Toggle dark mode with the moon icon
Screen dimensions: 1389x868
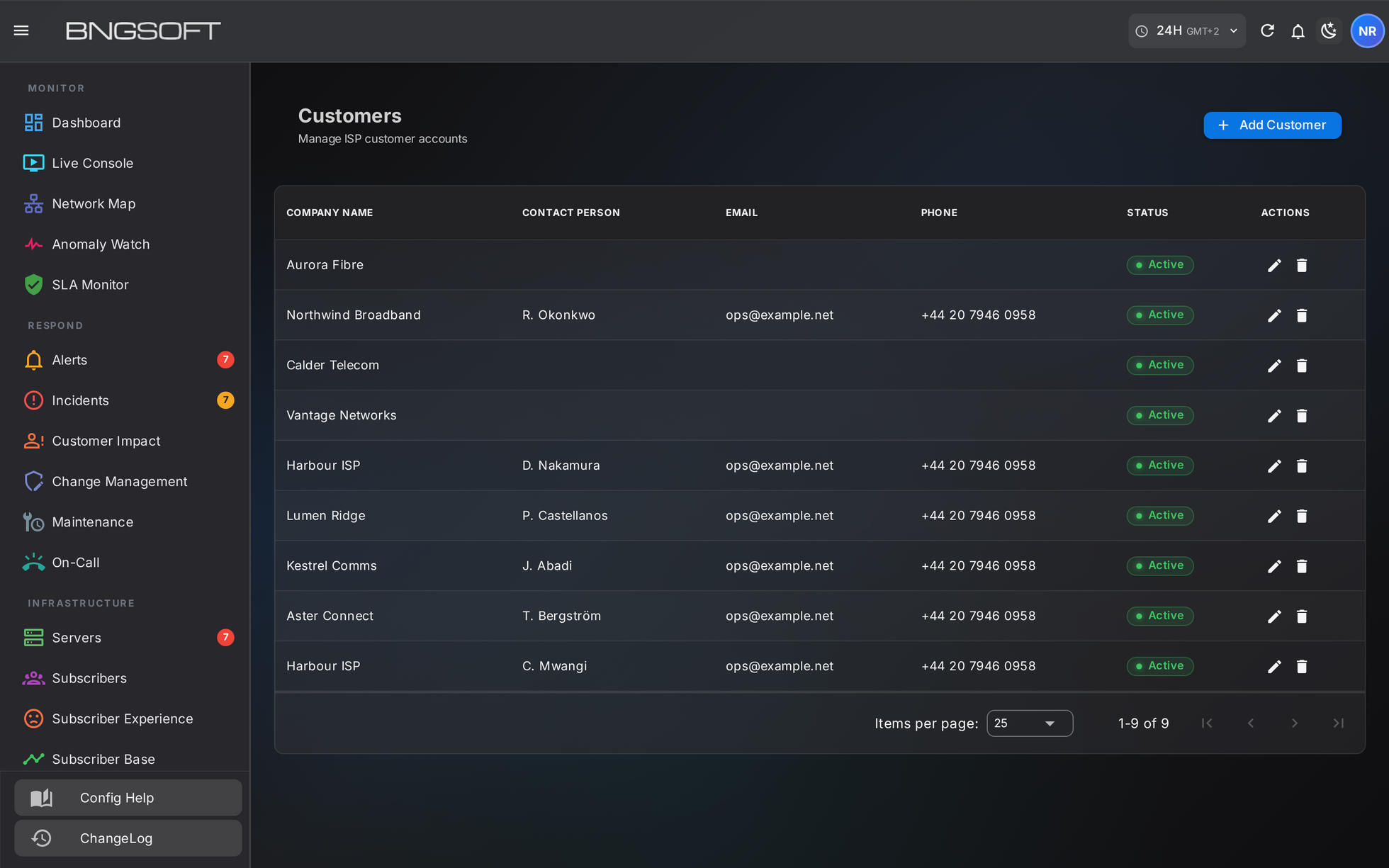[x=1329, y=30]
